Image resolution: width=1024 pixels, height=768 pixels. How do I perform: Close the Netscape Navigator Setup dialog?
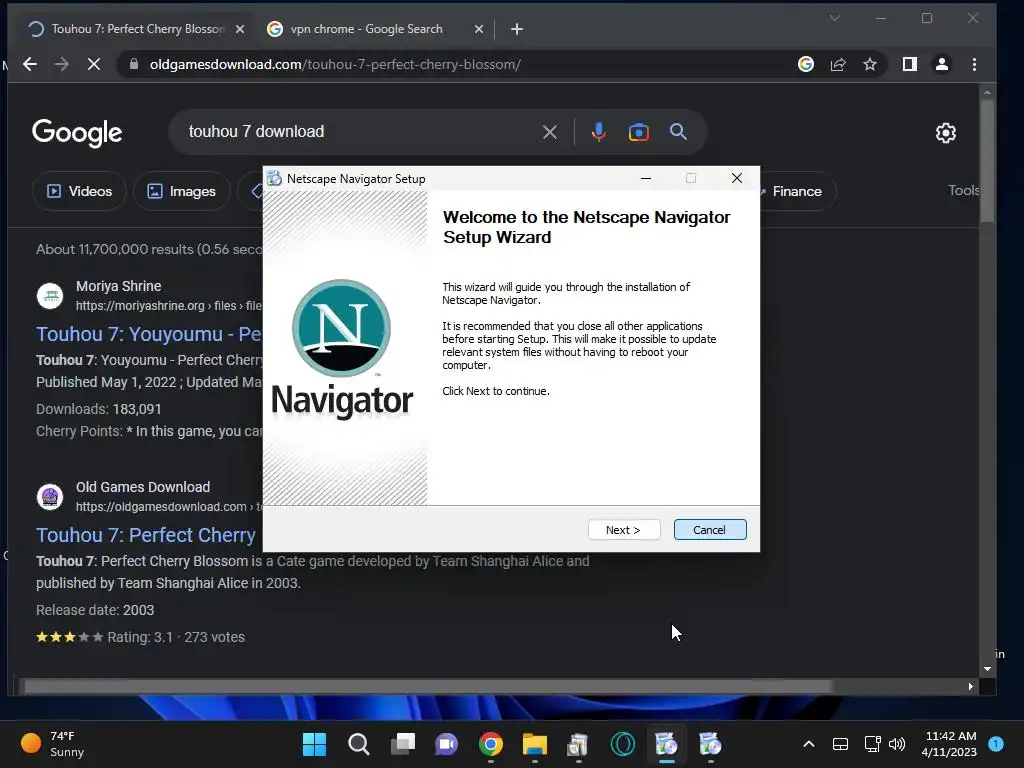point(737,178)
